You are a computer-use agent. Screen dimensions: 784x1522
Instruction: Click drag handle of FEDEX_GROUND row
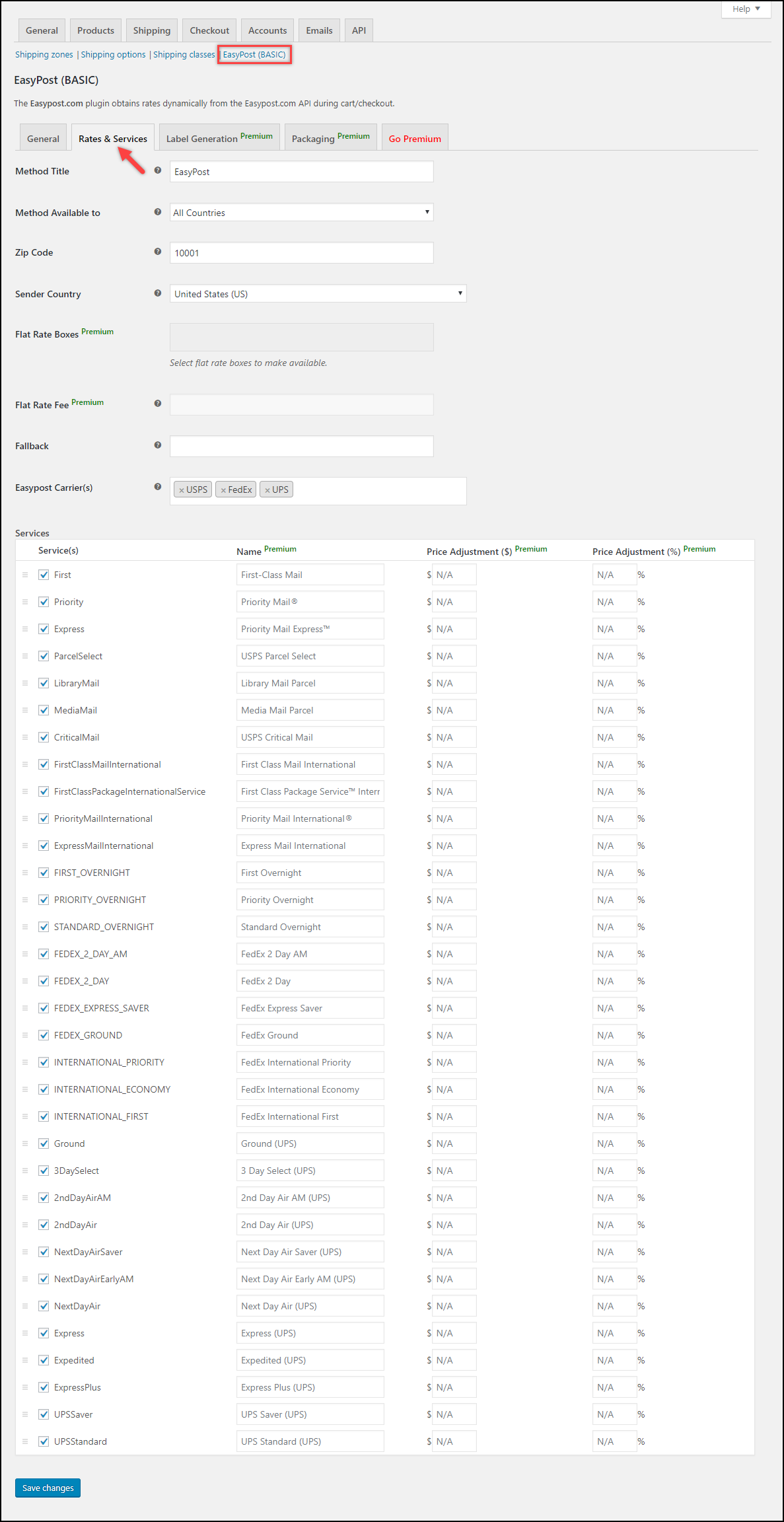coord(25,1035)
